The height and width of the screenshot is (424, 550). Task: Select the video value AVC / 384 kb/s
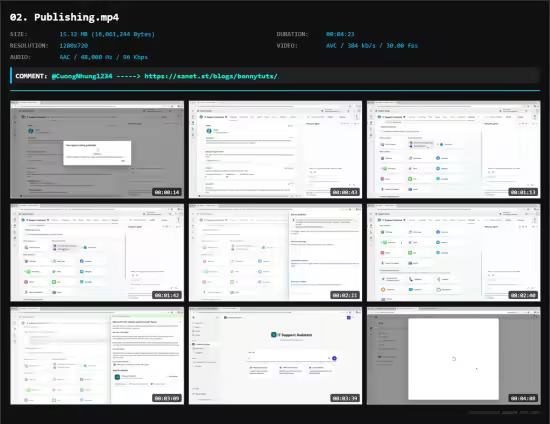pyautogui.click(x=372, y=46)
